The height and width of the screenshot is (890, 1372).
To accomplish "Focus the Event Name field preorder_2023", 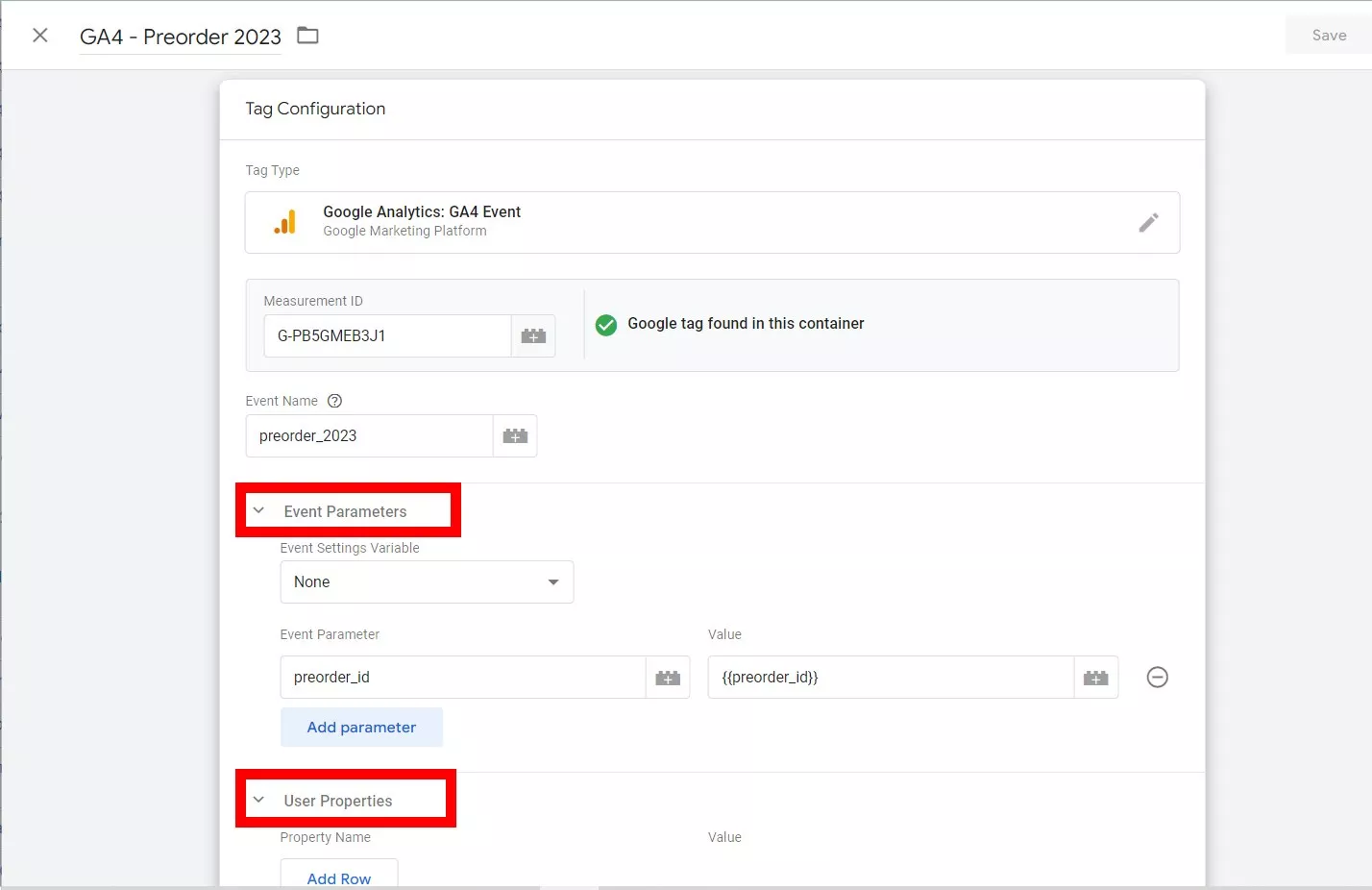I will pos(369,436).
